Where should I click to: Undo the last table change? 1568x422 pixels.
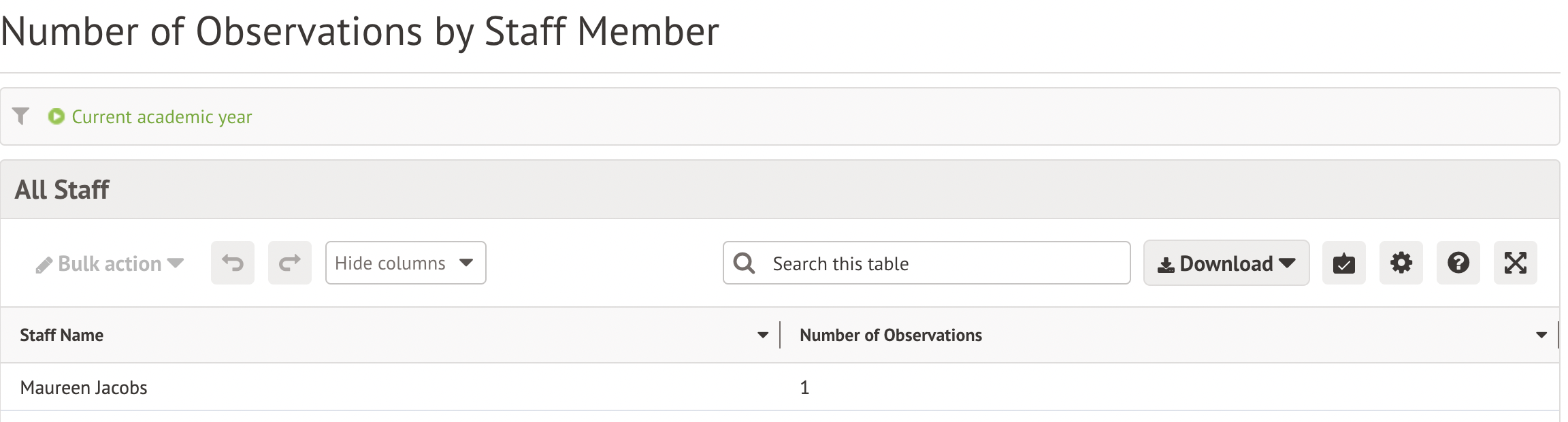pos(233,263)
